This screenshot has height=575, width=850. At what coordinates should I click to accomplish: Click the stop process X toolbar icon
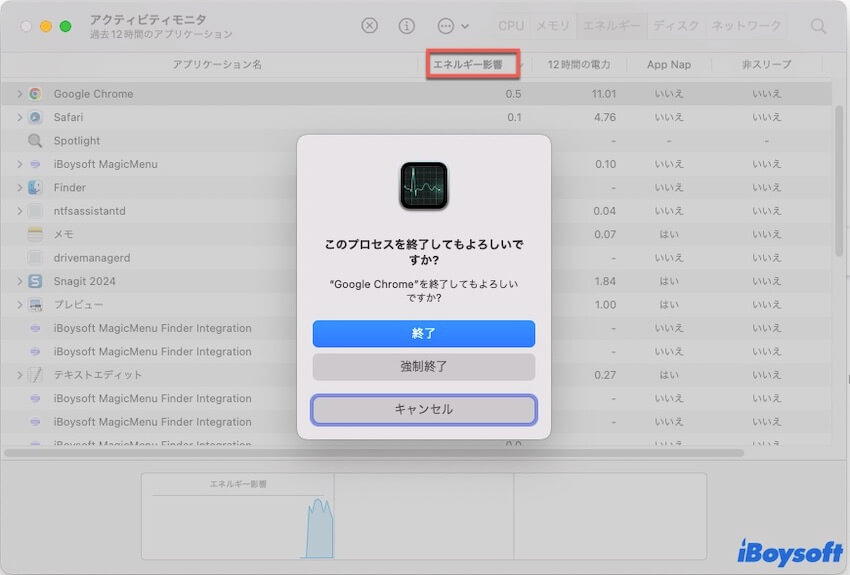coord(370,26)
